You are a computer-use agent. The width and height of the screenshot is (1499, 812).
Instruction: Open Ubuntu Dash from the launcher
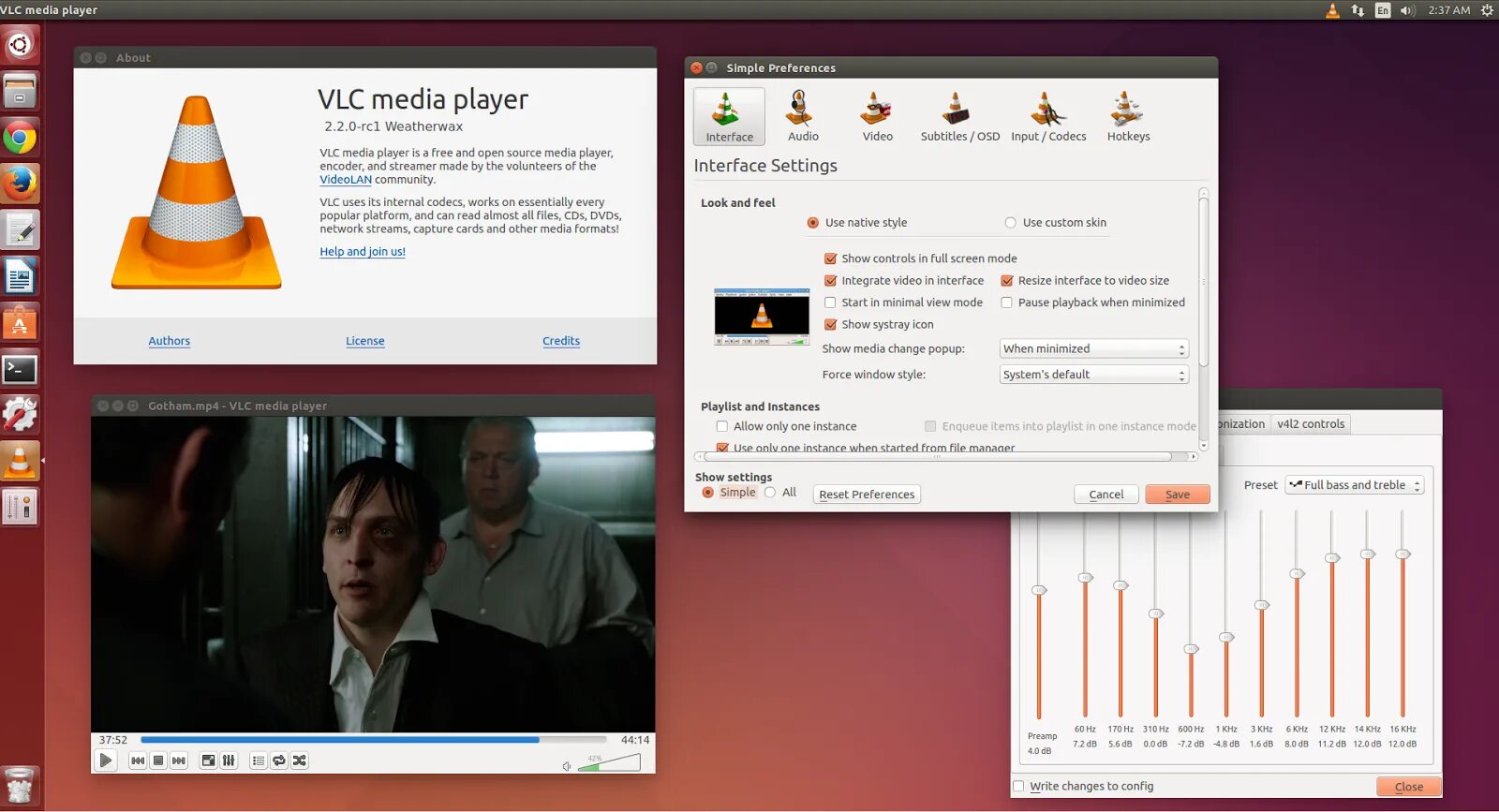20,44
